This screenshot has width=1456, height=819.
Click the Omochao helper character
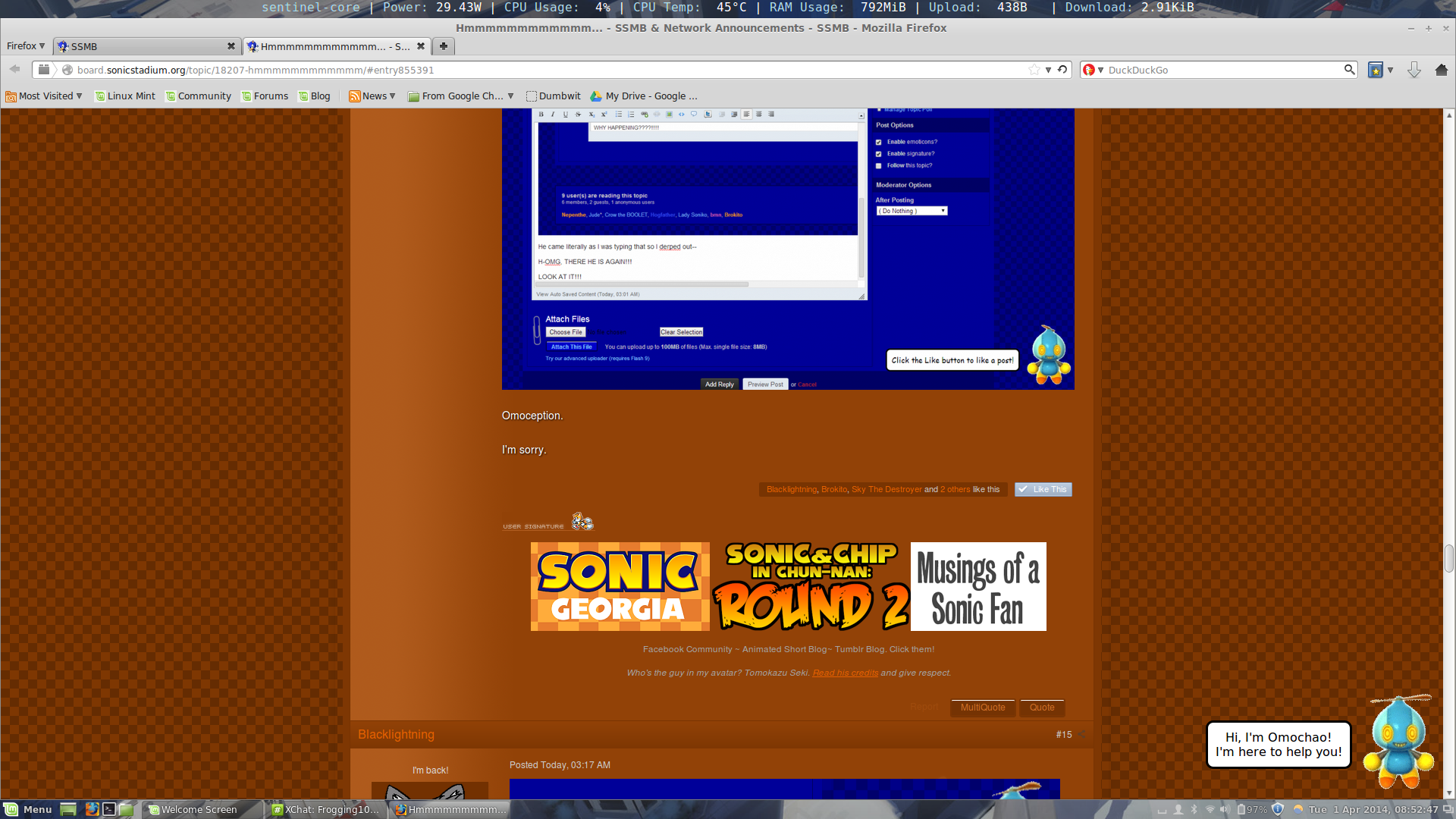tap(1398, 742)
